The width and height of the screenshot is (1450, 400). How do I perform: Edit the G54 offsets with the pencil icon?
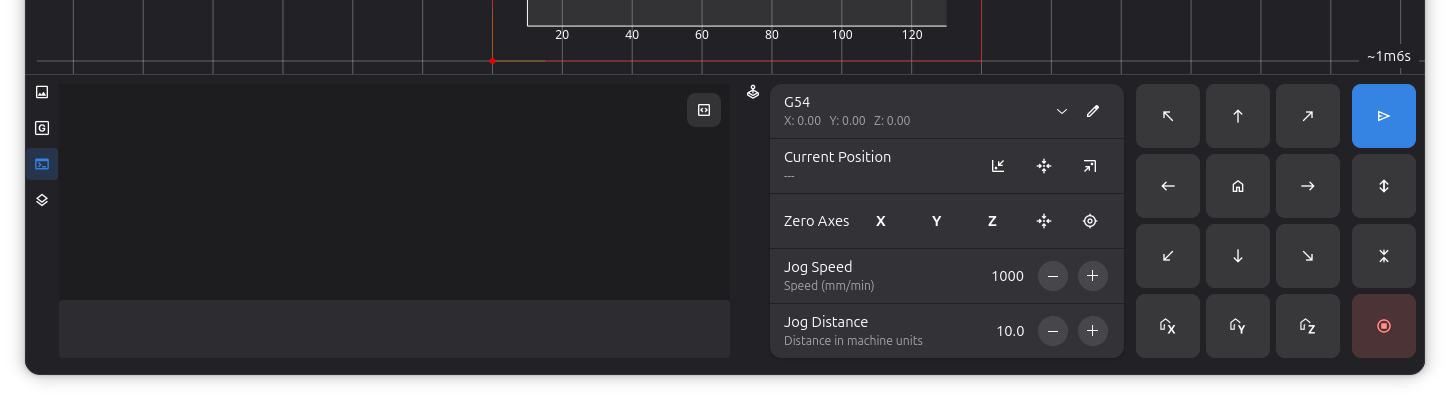tap(1093, 111)
